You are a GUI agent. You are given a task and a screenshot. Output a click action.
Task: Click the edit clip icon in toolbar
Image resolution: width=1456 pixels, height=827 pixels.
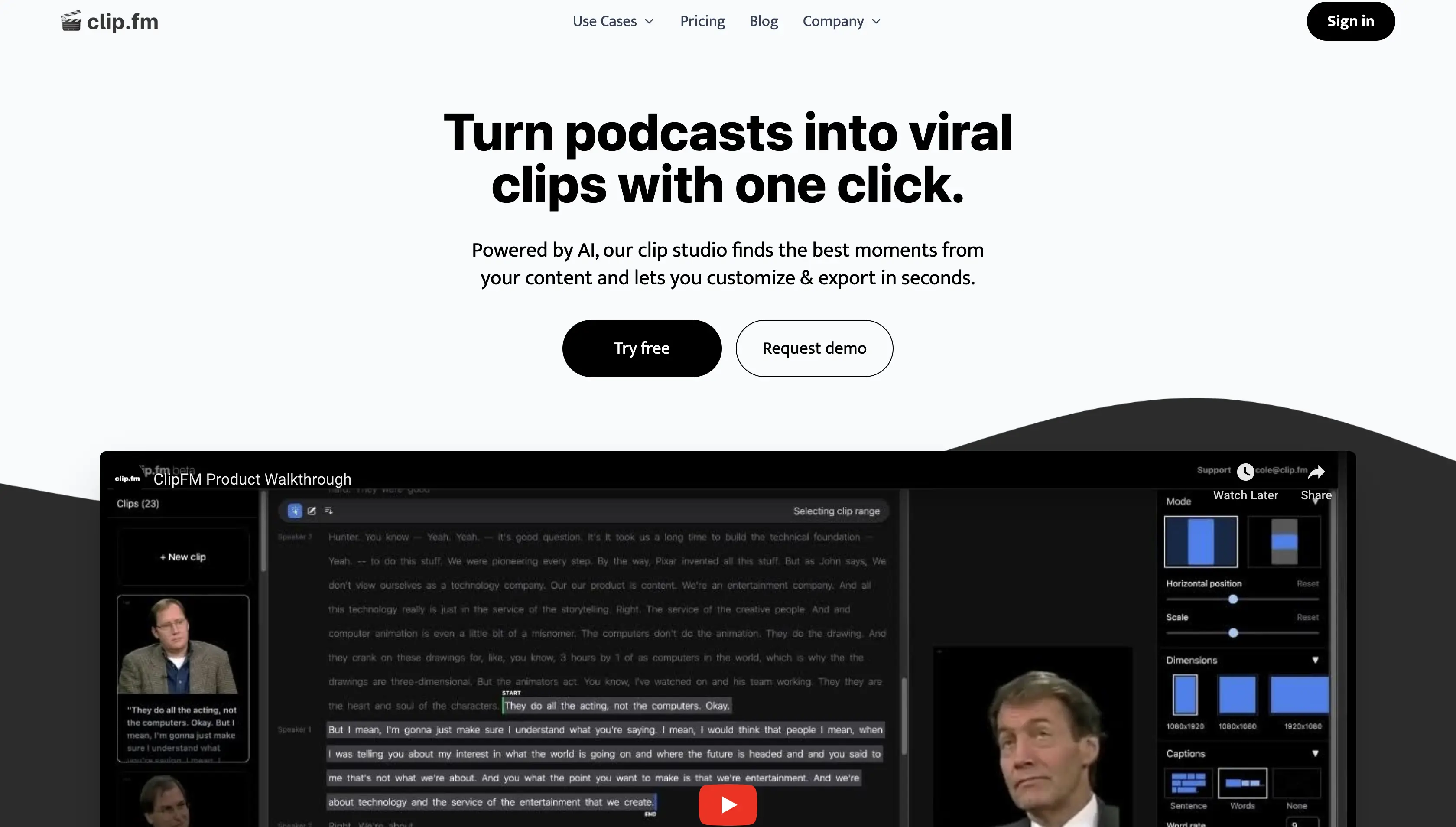tap(312, 510)
